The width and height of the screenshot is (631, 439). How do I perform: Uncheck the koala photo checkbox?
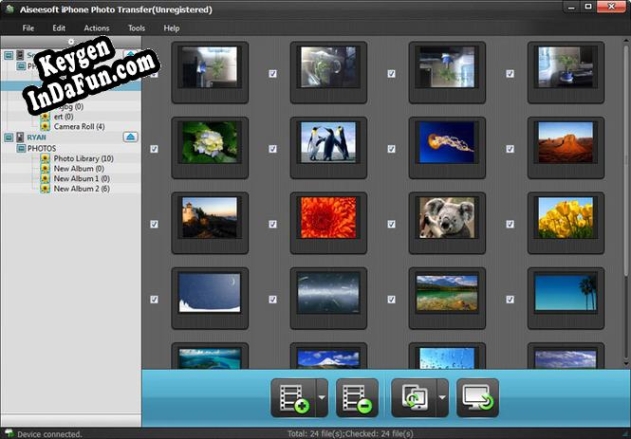(x=391, y=224)
